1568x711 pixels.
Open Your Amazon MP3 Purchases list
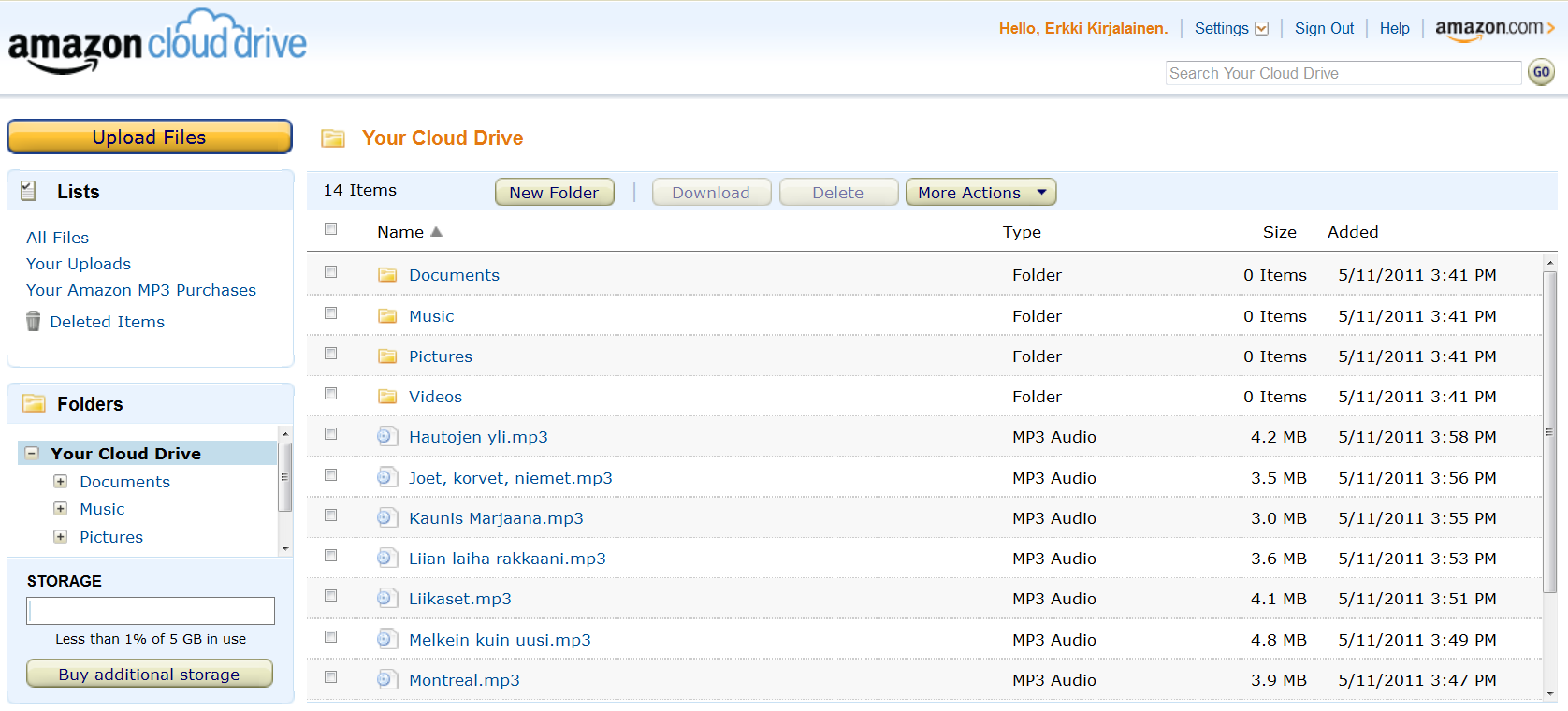pyautogui.click(x=141, y=290)
